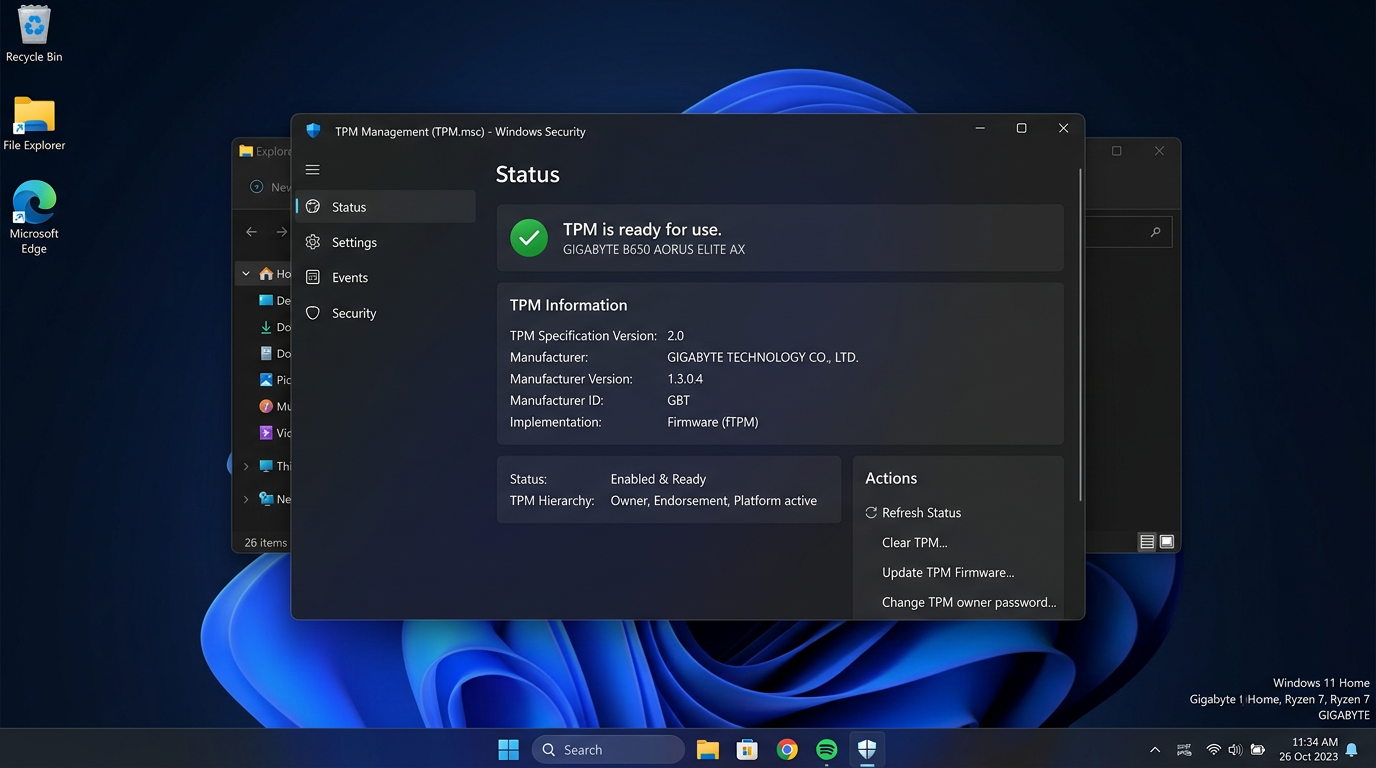
Task: Select Change TPM owner password
Action: [968, 602]
